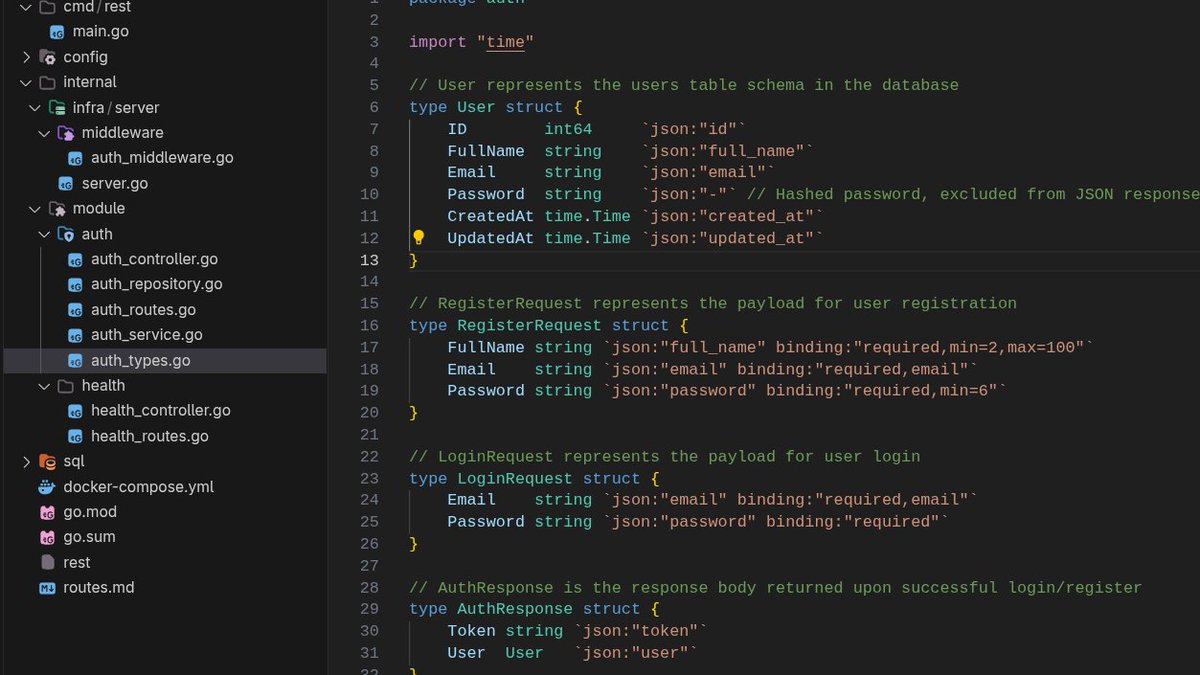
Task: Collapse the health folder chevron
Action: [44, 386]
